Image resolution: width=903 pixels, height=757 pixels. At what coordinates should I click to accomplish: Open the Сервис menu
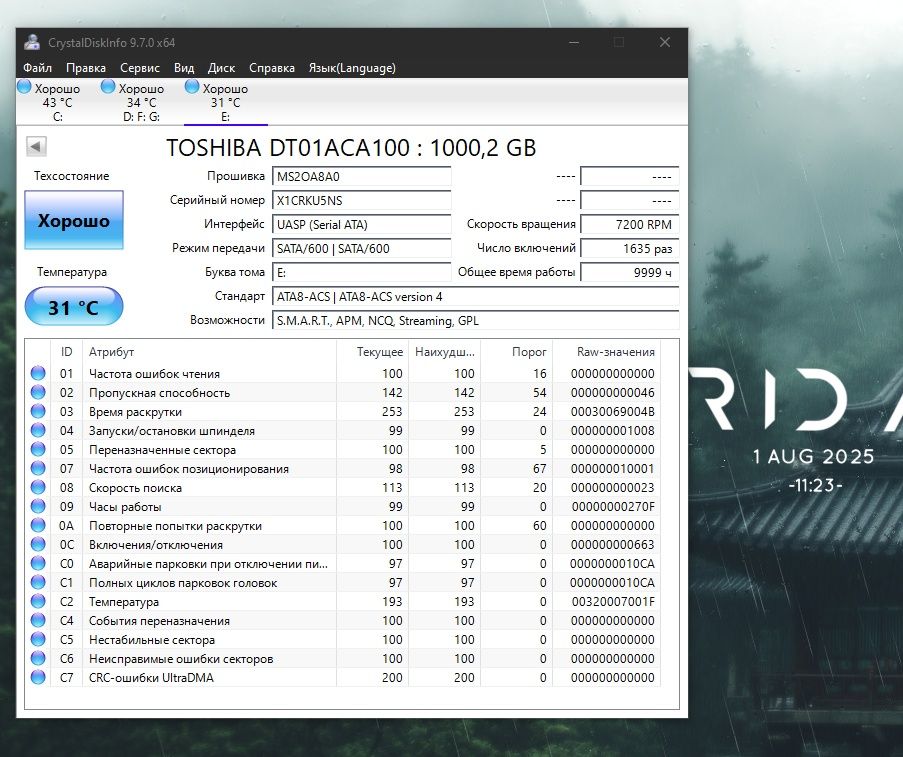click(x=140, y=68)
